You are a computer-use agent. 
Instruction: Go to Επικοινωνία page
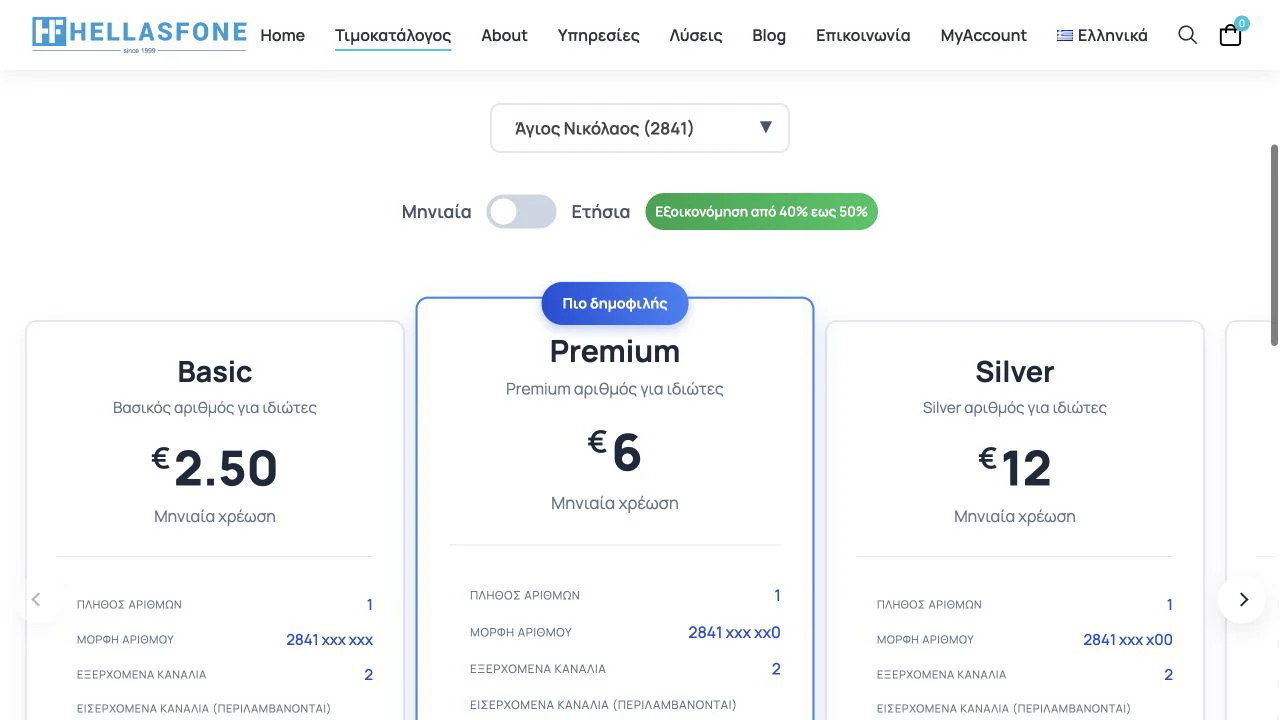point(863,35)
